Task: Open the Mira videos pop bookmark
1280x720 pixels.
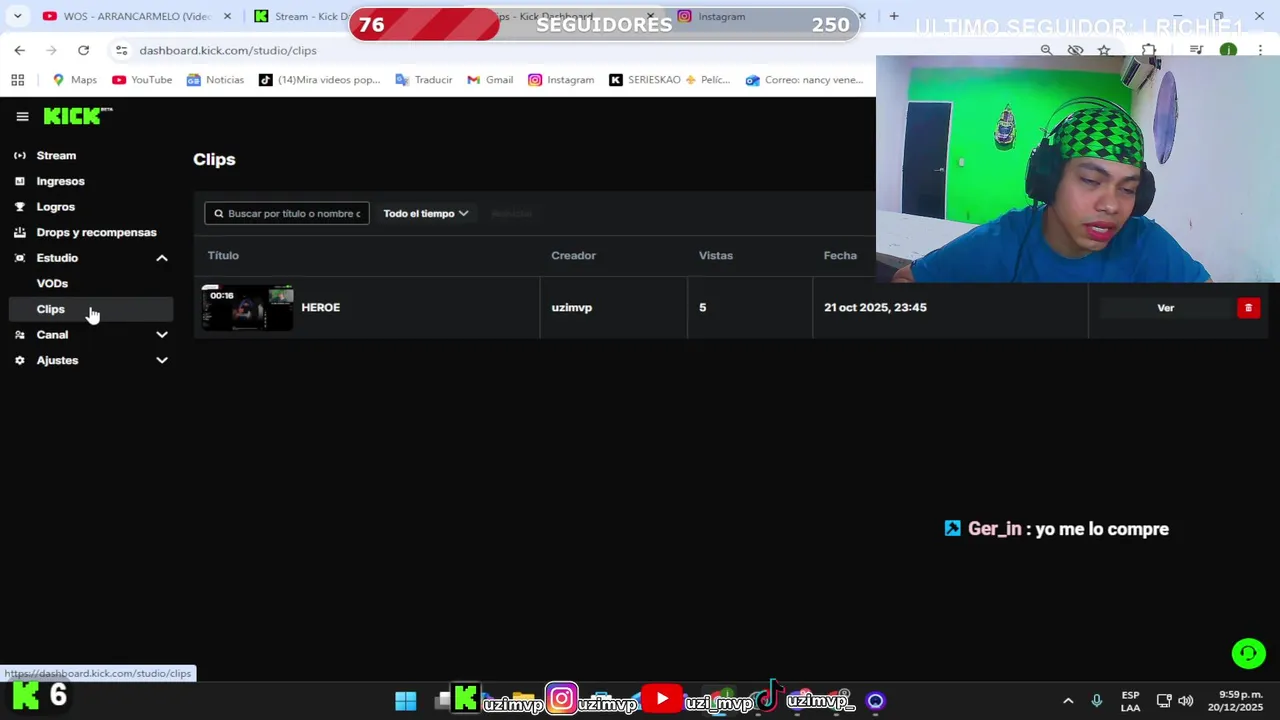Action: pos(320,80)
